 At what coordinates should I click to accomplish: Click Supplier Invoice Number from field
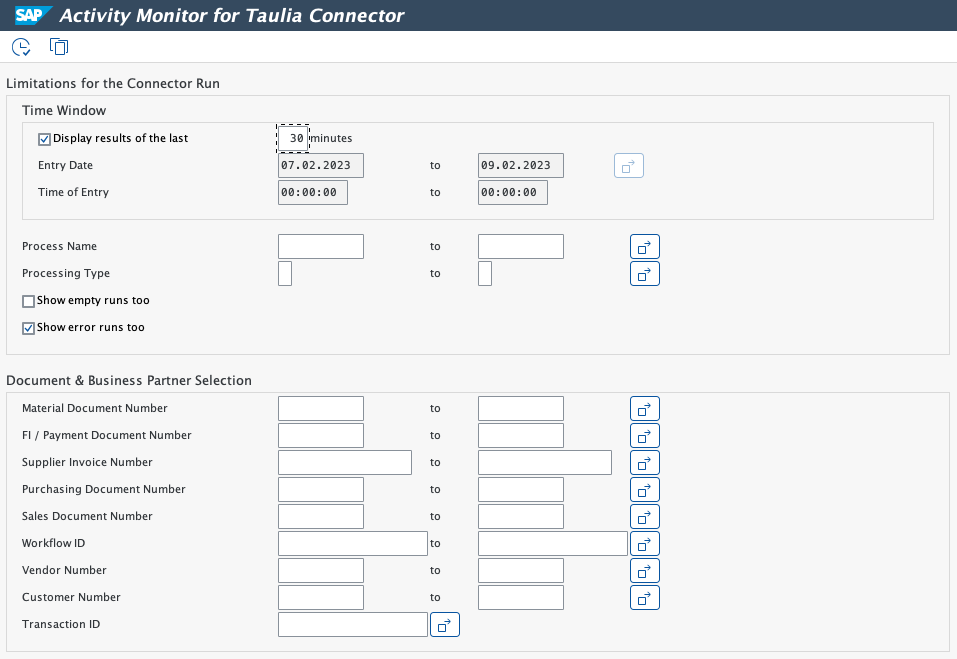[345, 463]
